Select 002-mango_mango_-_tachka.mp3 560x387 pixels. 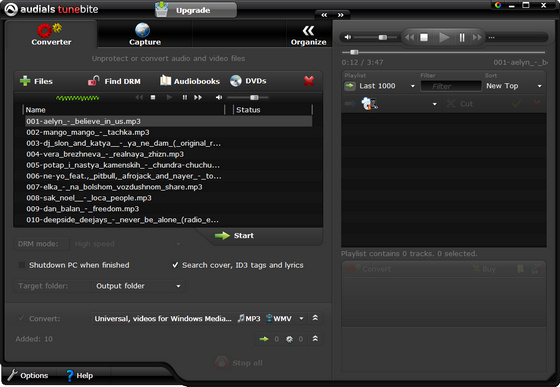click(169, 132)
